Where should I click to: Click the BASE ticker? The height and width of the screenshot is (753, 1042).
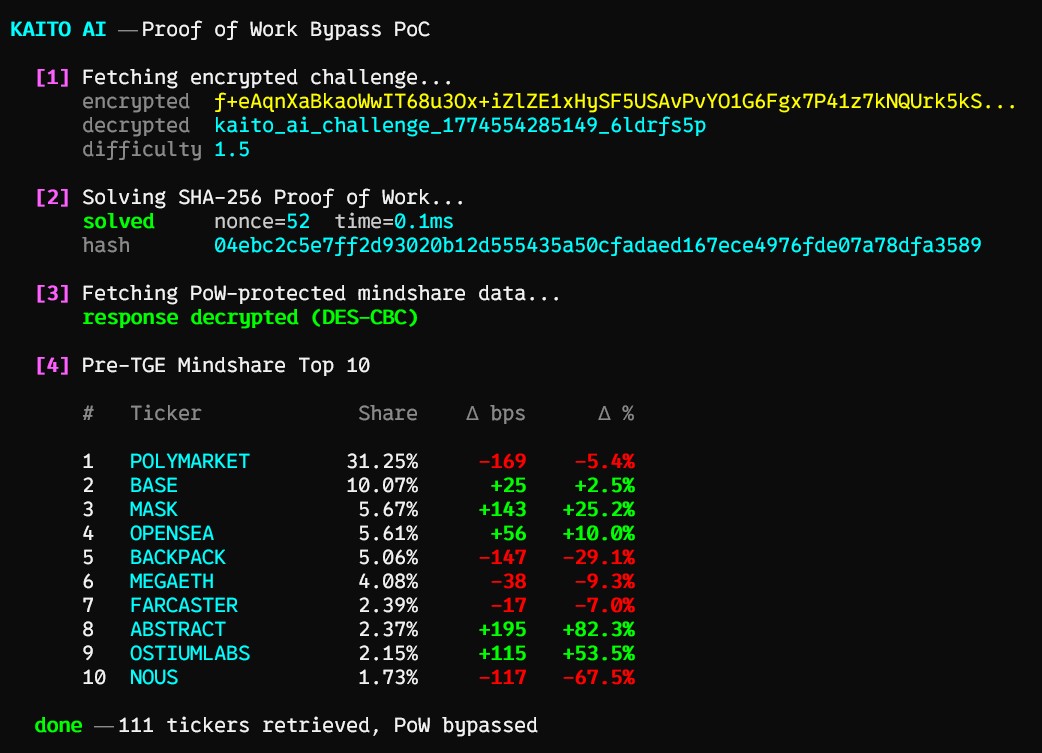pyautogui.click(x=154, y=485)
